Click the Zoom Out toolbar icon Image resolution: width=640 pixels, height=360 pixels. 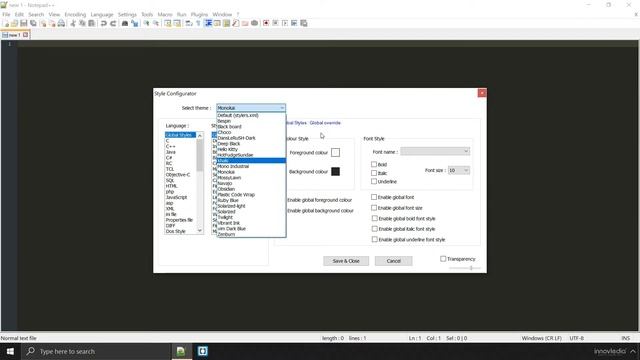pyautogui.click(x=156, y=23)
